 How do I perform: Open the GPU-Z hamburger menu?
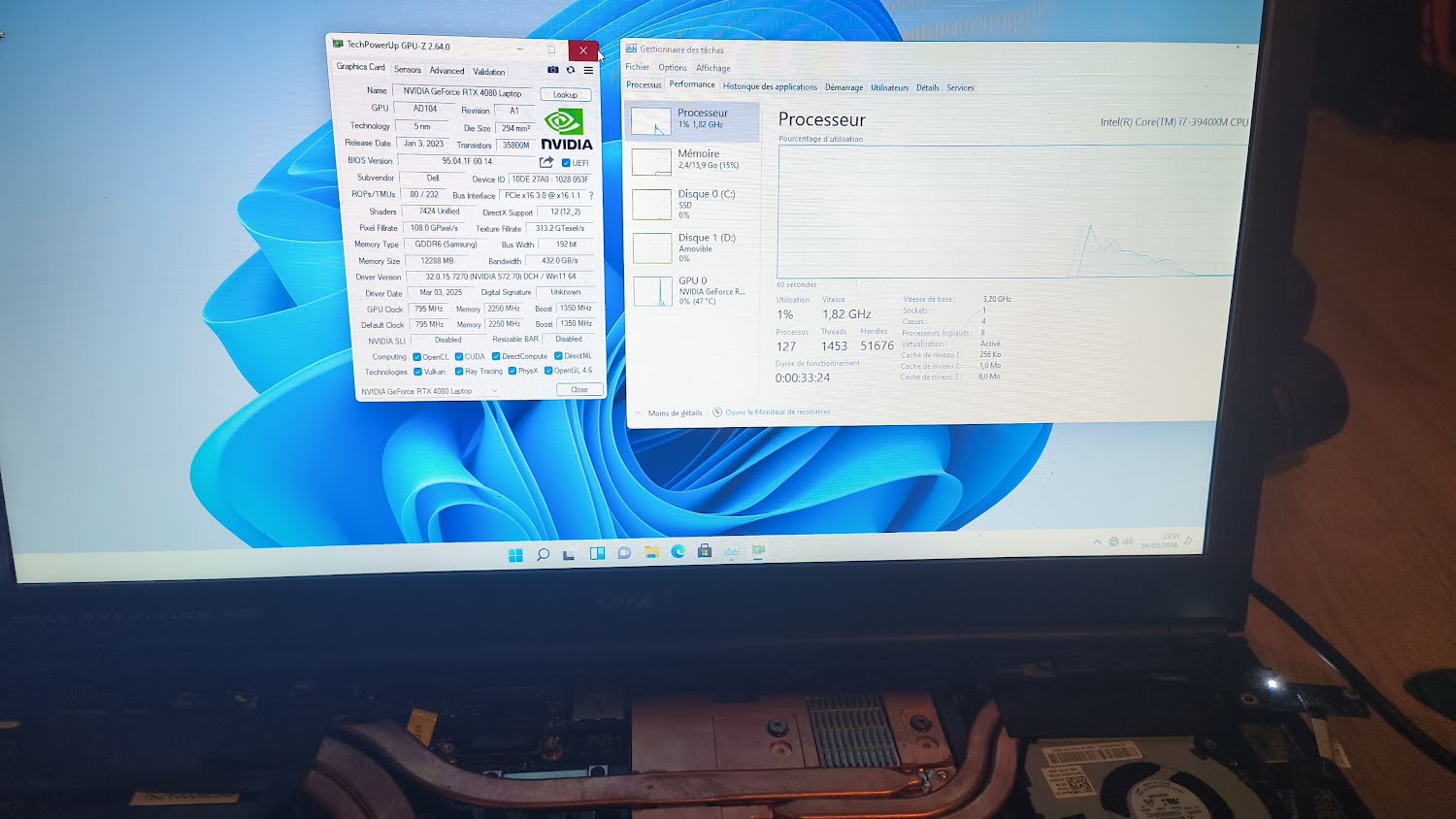point(588,70)
